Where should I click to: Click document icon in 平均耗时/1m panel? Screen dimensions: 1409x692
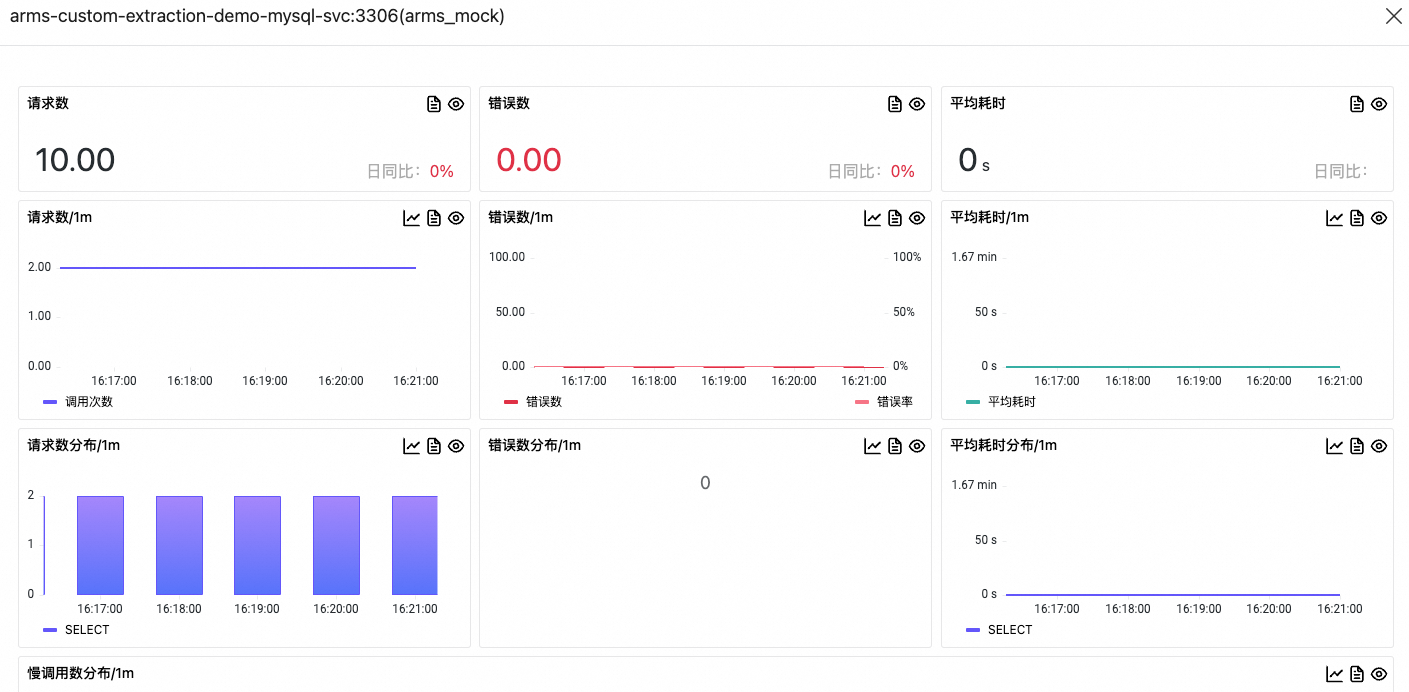pyautogui.click(x=1357, y=218)
